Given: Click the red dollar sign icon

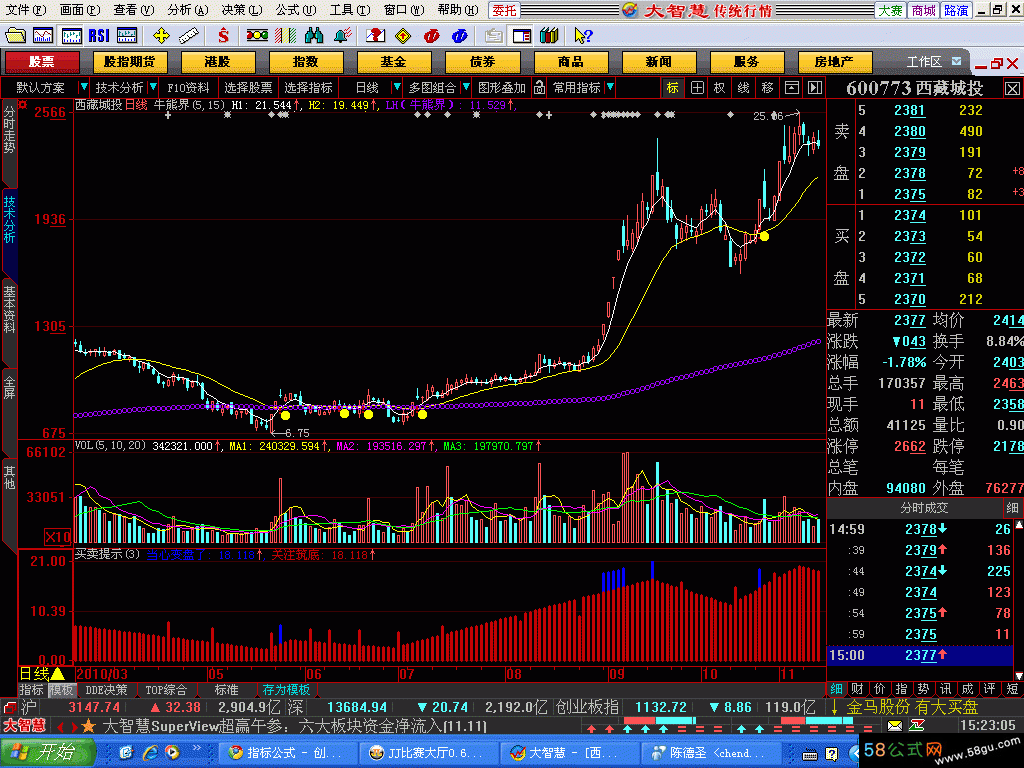Looking at the screenshot, I should pos(223,35).
